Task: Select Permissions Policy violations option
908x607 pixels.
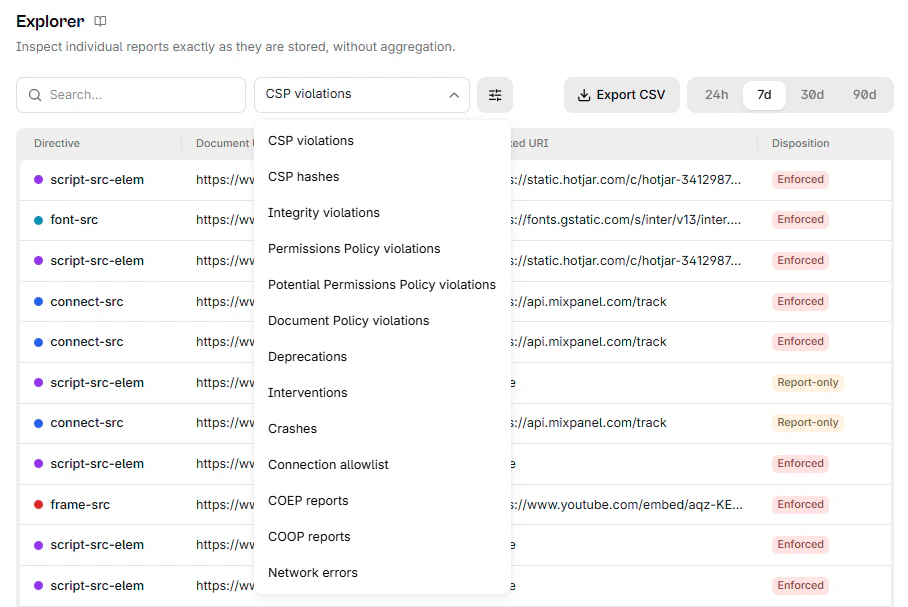Action: click(382, 248)
